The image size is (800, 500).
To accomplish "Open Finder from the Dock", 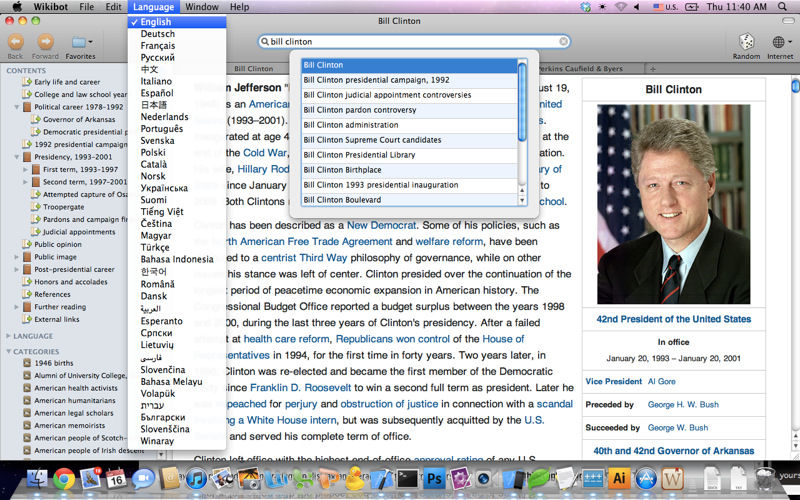I will (x=37, y=479).
